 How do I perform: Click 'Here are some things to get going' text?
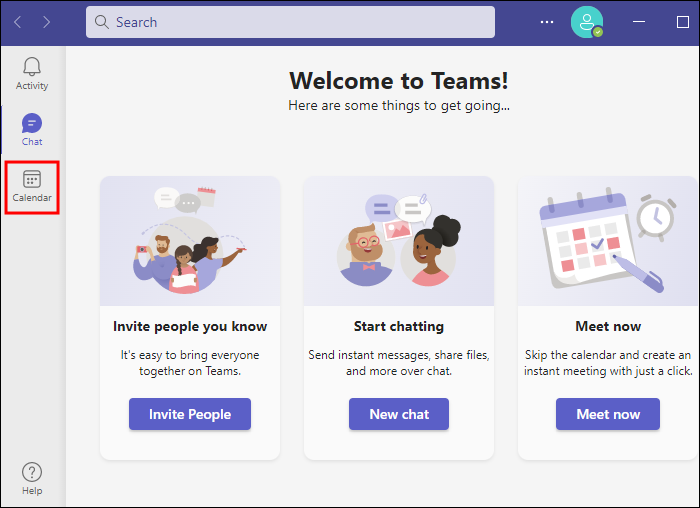[399, 106]
